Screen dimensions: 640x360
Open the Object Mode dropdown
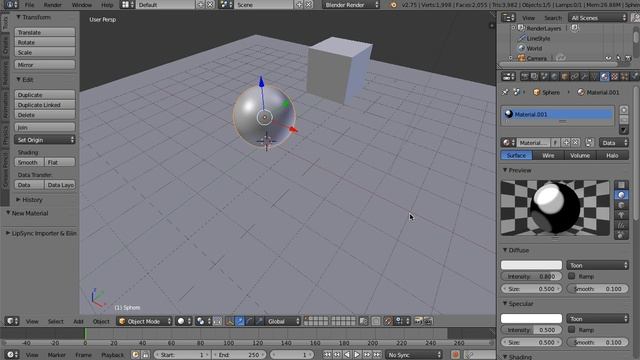(144, 321)
